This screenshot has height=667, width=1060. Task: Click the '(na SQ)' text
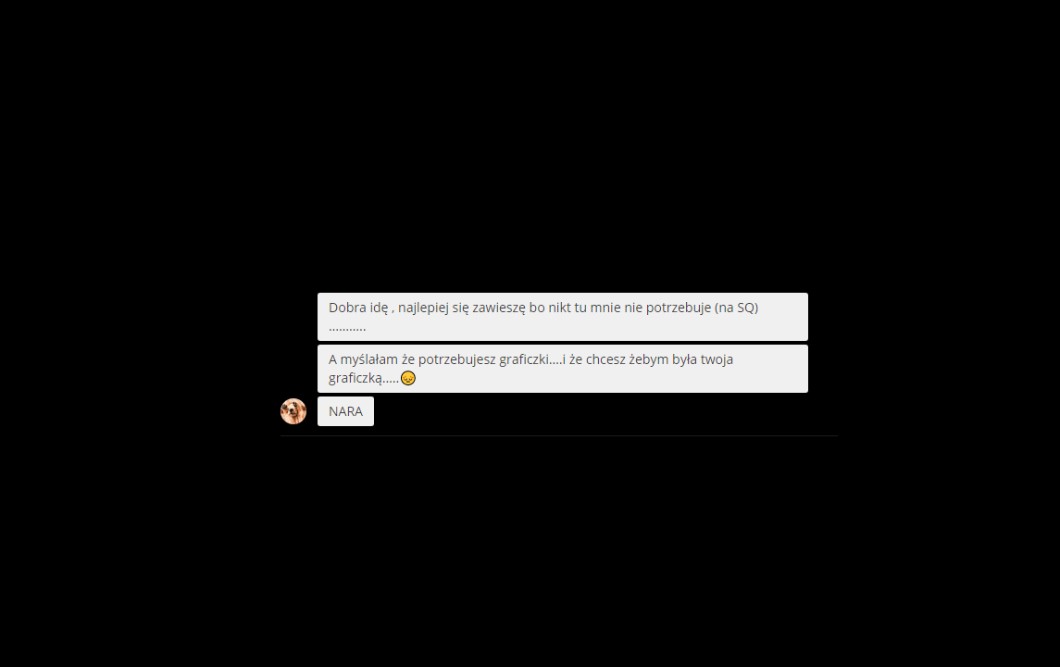click(736, 307)
